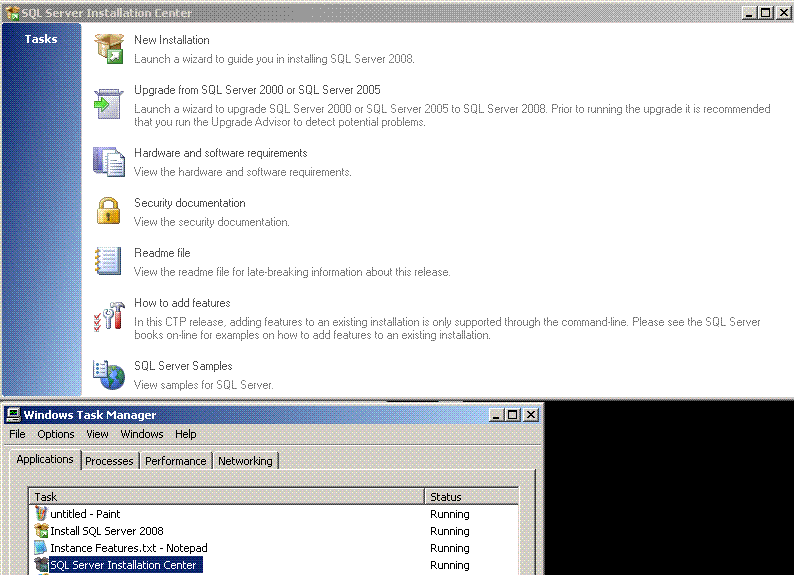Click the Windows Task Manager title bar icon
This screenshot has width=794, height=575.
click(13, 415)
